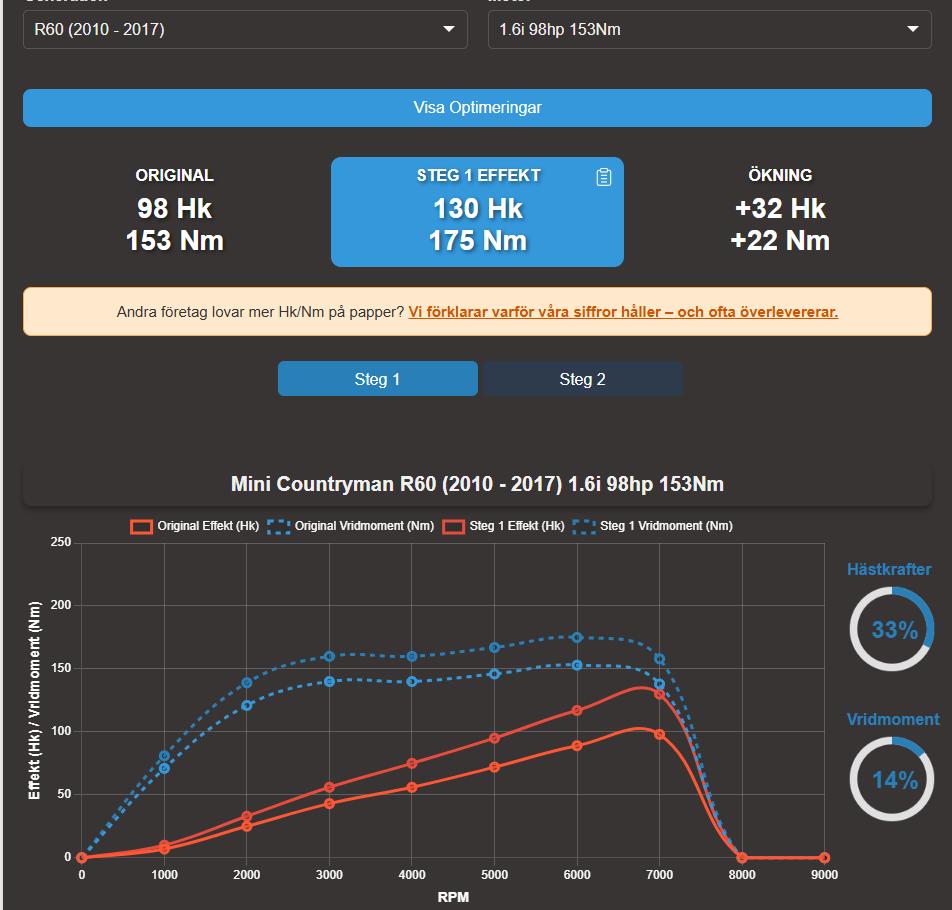Hide the Original Vridmoment (Nm) series via legend
The height and width of the screenshot is (910, 952).
[x=350, y=526]
